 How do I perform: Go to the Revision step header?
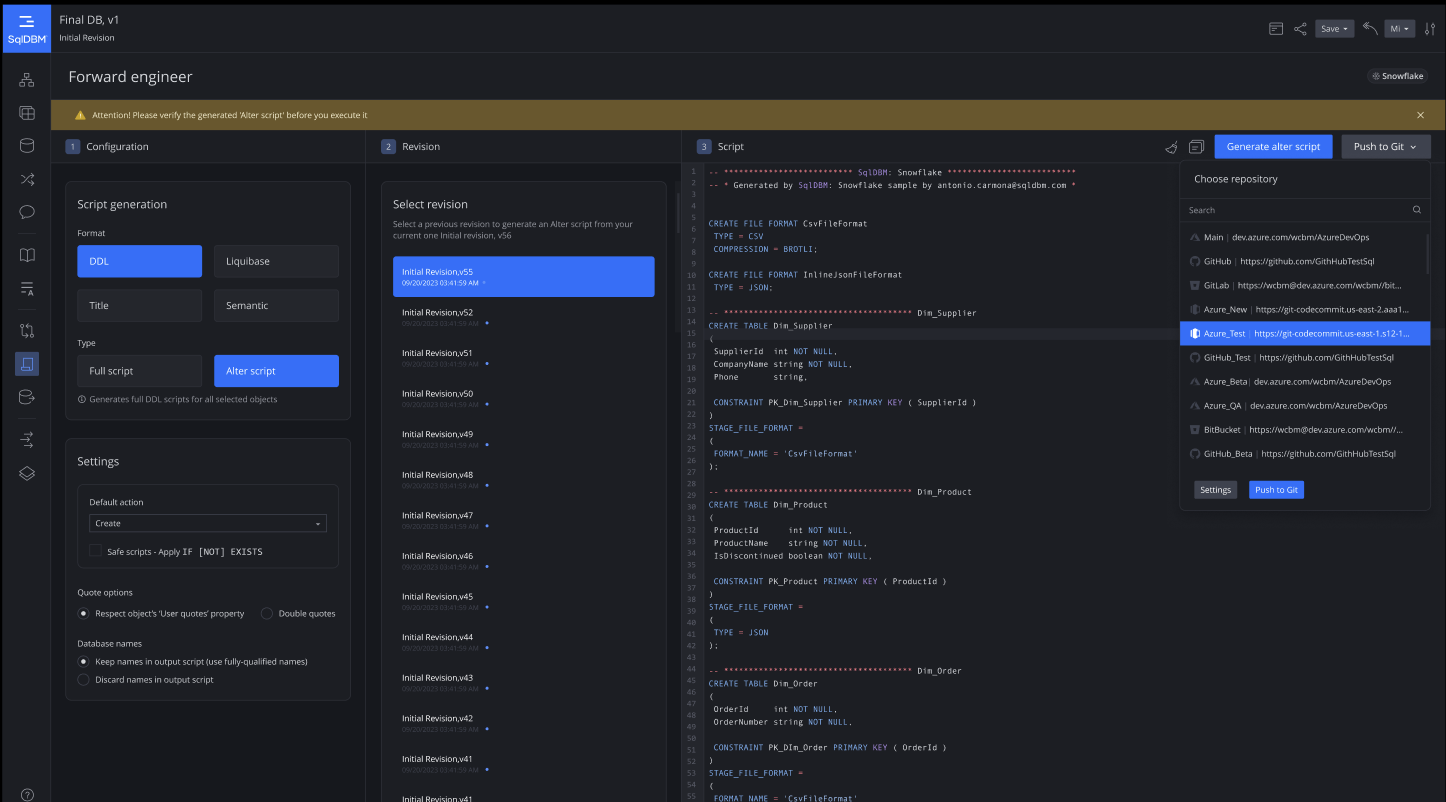tap(410, 146)
